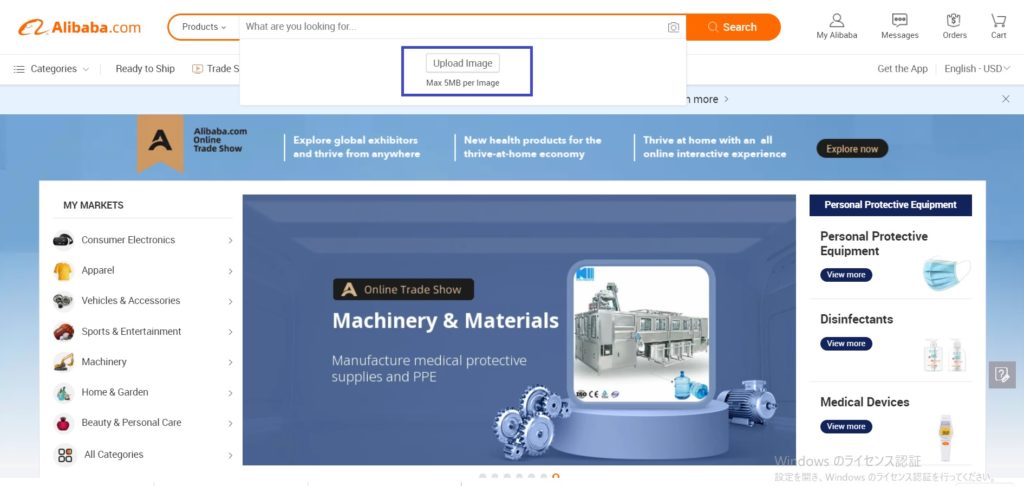Click the face mask product image

(x=946, y=274)
